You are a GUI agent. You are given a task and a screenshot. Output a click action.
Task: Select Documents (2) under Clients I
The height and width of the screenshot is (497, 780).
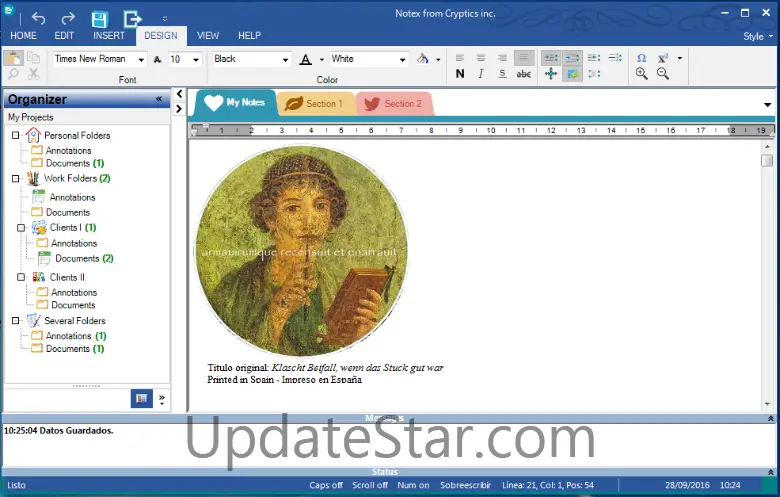click(x=84, y=258)
